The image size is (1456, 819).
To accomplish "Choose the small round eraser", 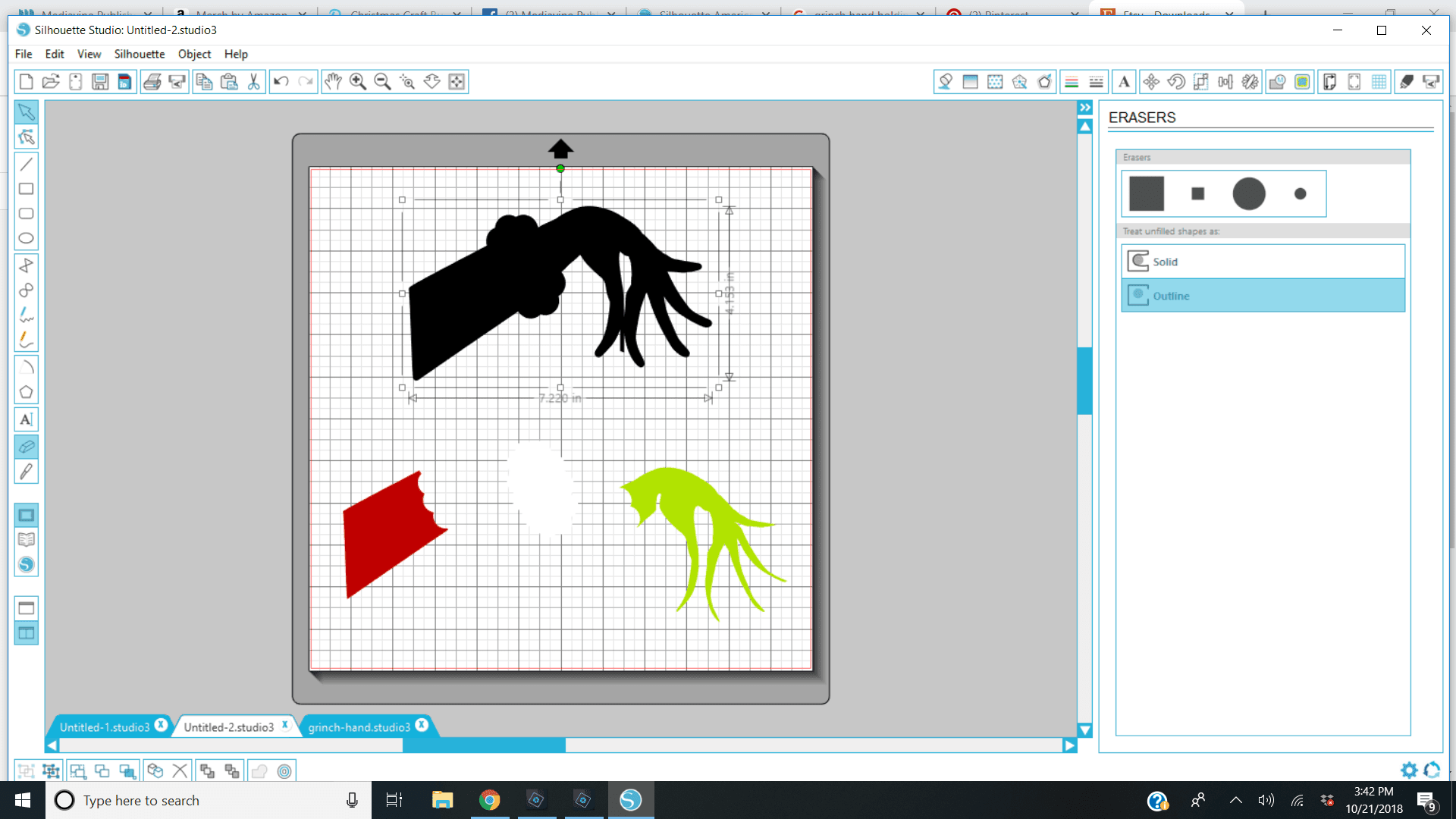I will click(x=1301, y=193).
